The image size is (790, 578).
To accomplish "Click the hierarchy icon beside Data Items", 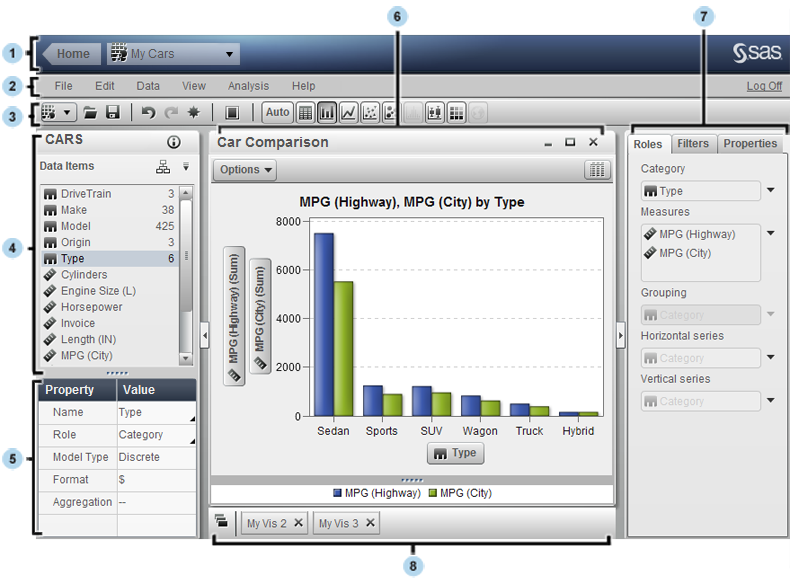I will [163, 167].
